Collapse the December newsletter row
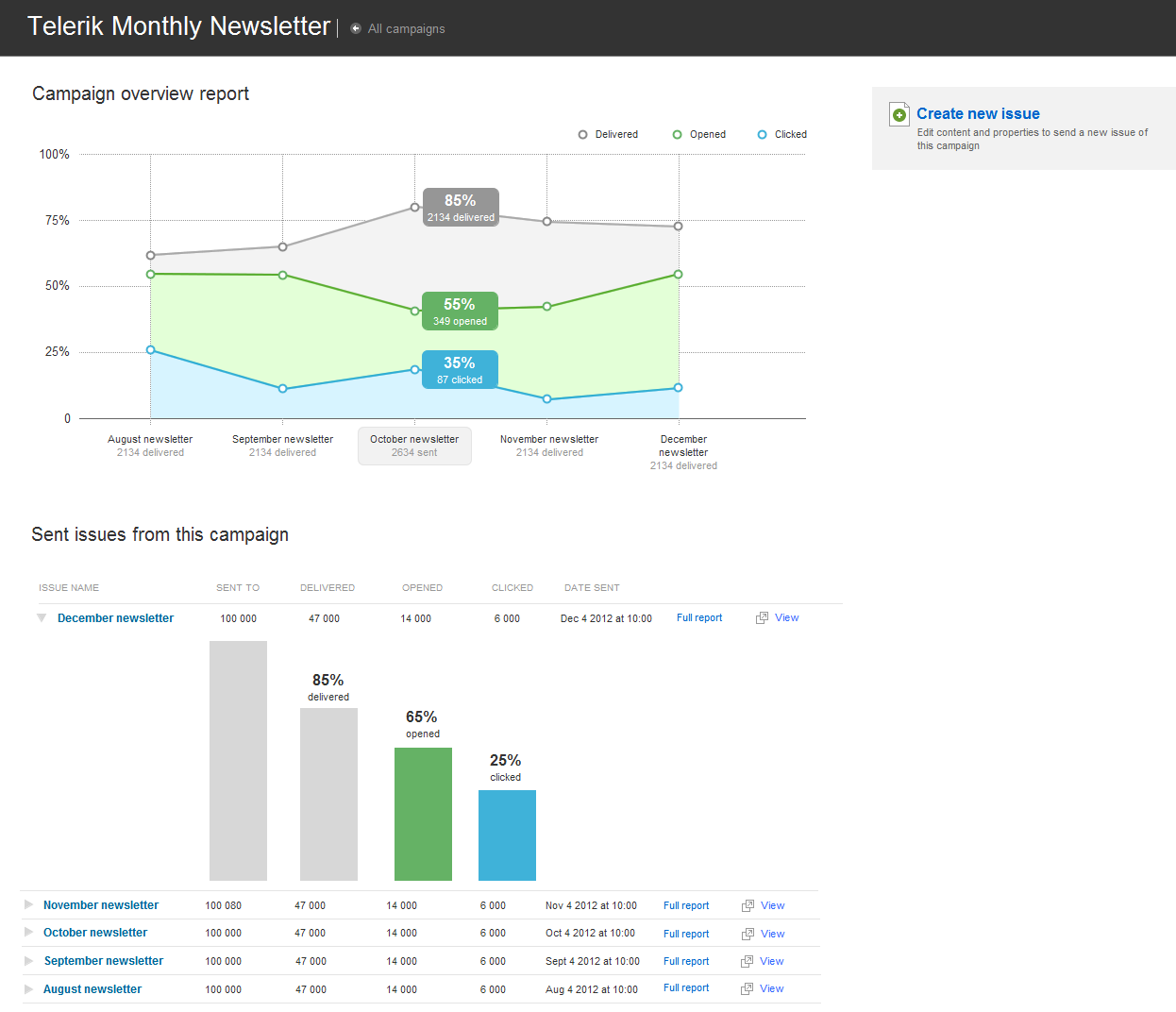 coord(42,618)
